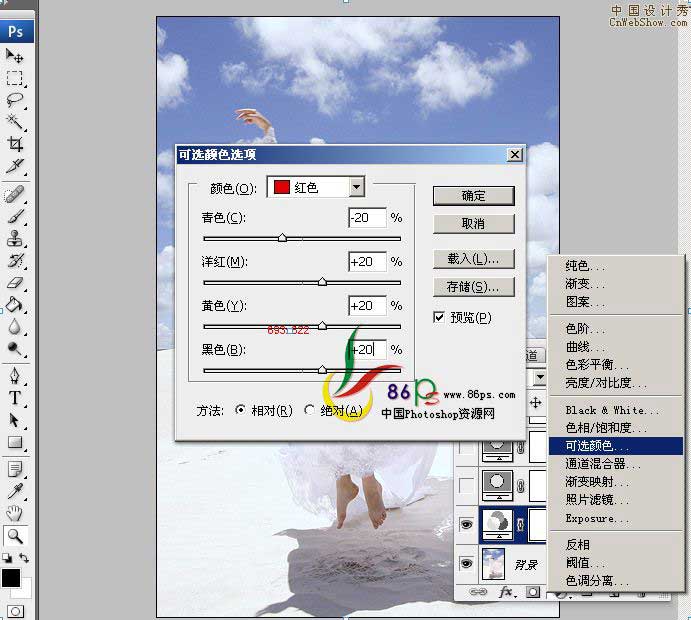The height and width of the screenshot is (620, 691).
Task: Choose 通道混合器 menu item
Action: (x=616, y=464)
